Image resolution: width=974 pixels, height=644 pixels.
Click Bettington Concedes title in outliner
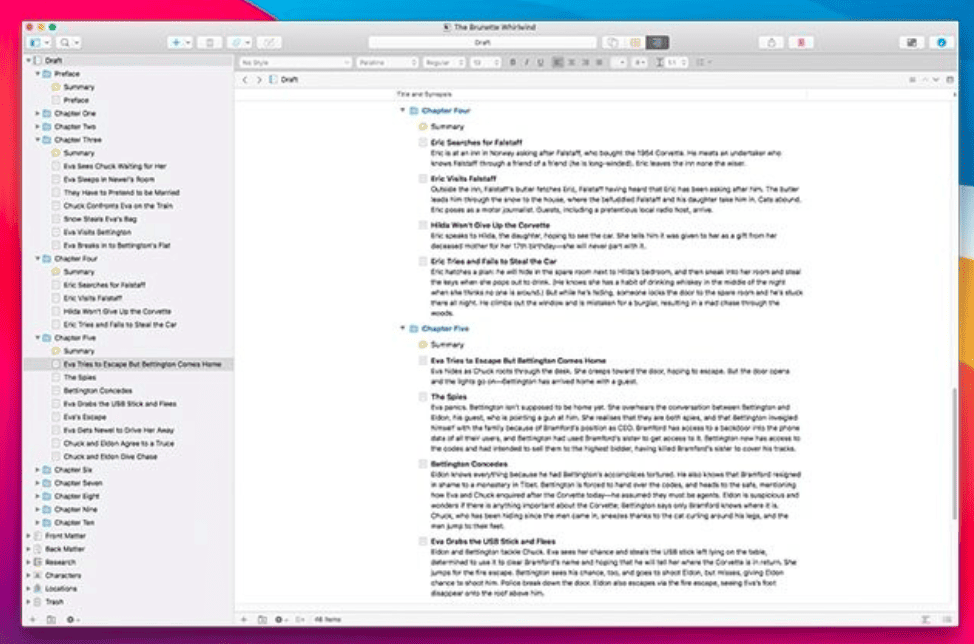coord(469,464)
